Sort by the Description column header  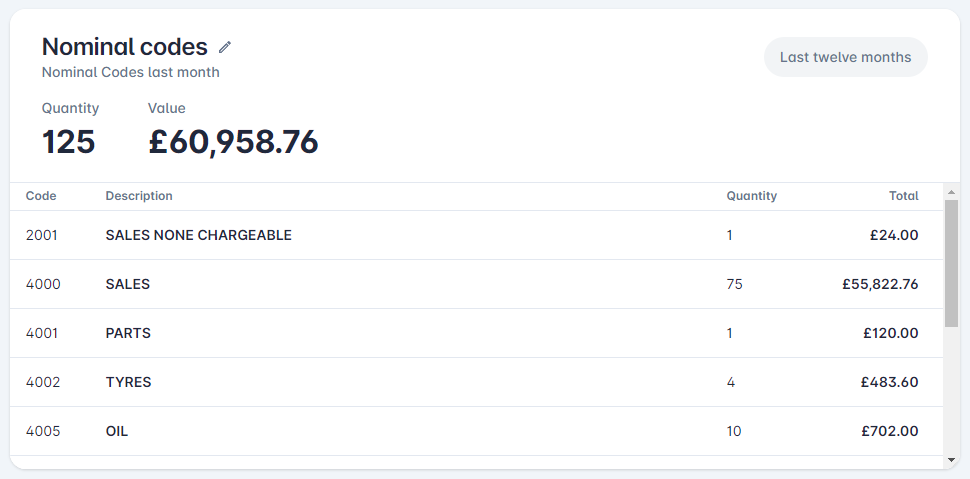click(x=139, y=196)
